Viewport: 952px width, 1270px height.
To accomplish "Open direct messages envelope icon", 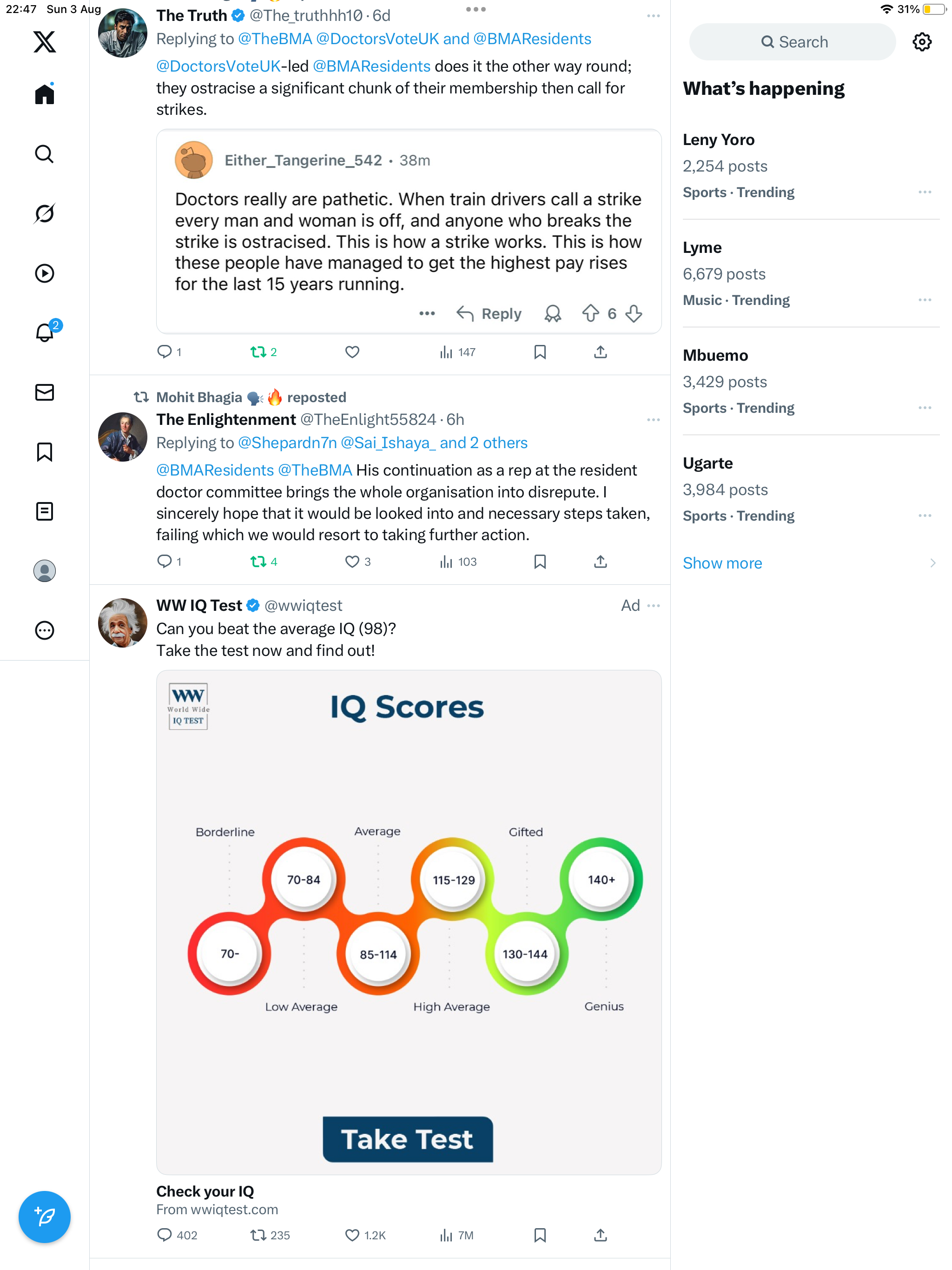I will 44,392.
